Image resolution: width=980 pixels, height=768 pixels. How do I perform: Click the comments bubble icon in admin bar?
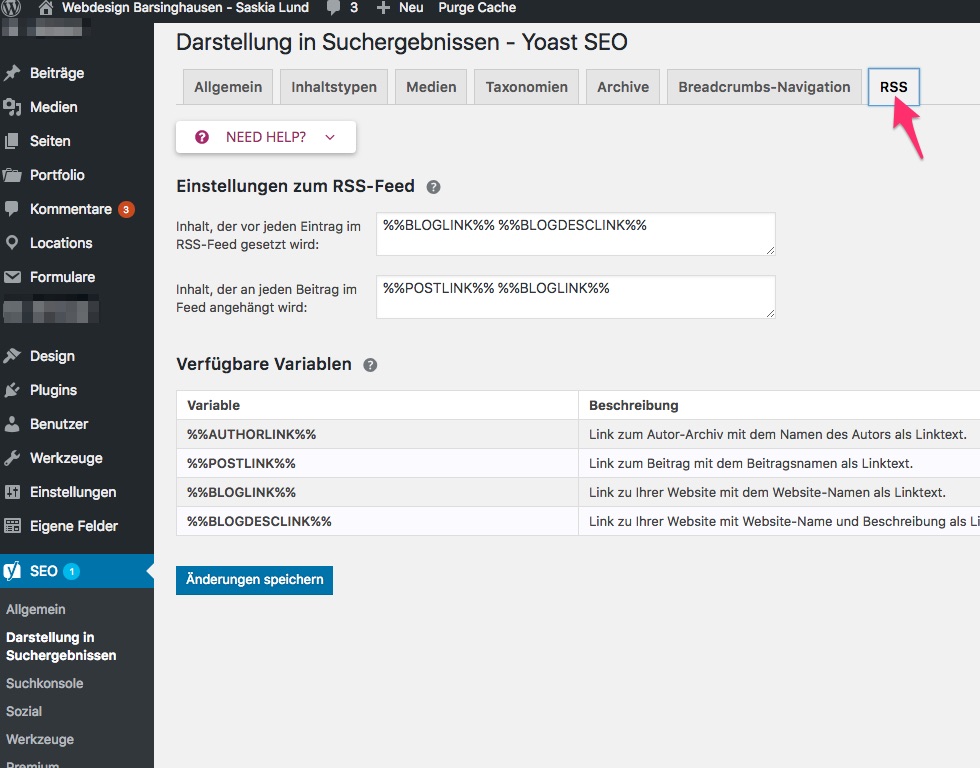point(331,8)
